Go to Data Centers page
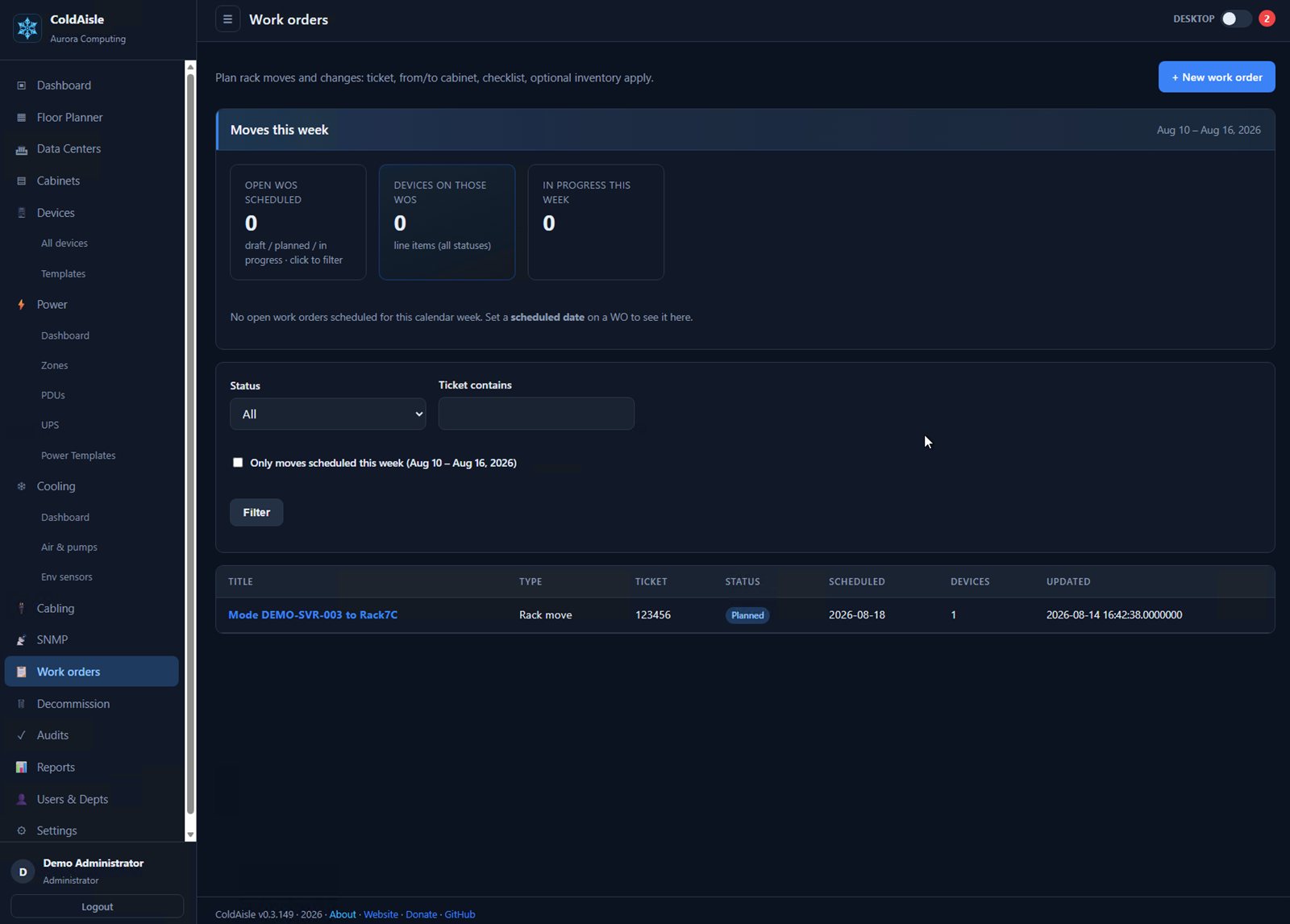 point(69,149)
